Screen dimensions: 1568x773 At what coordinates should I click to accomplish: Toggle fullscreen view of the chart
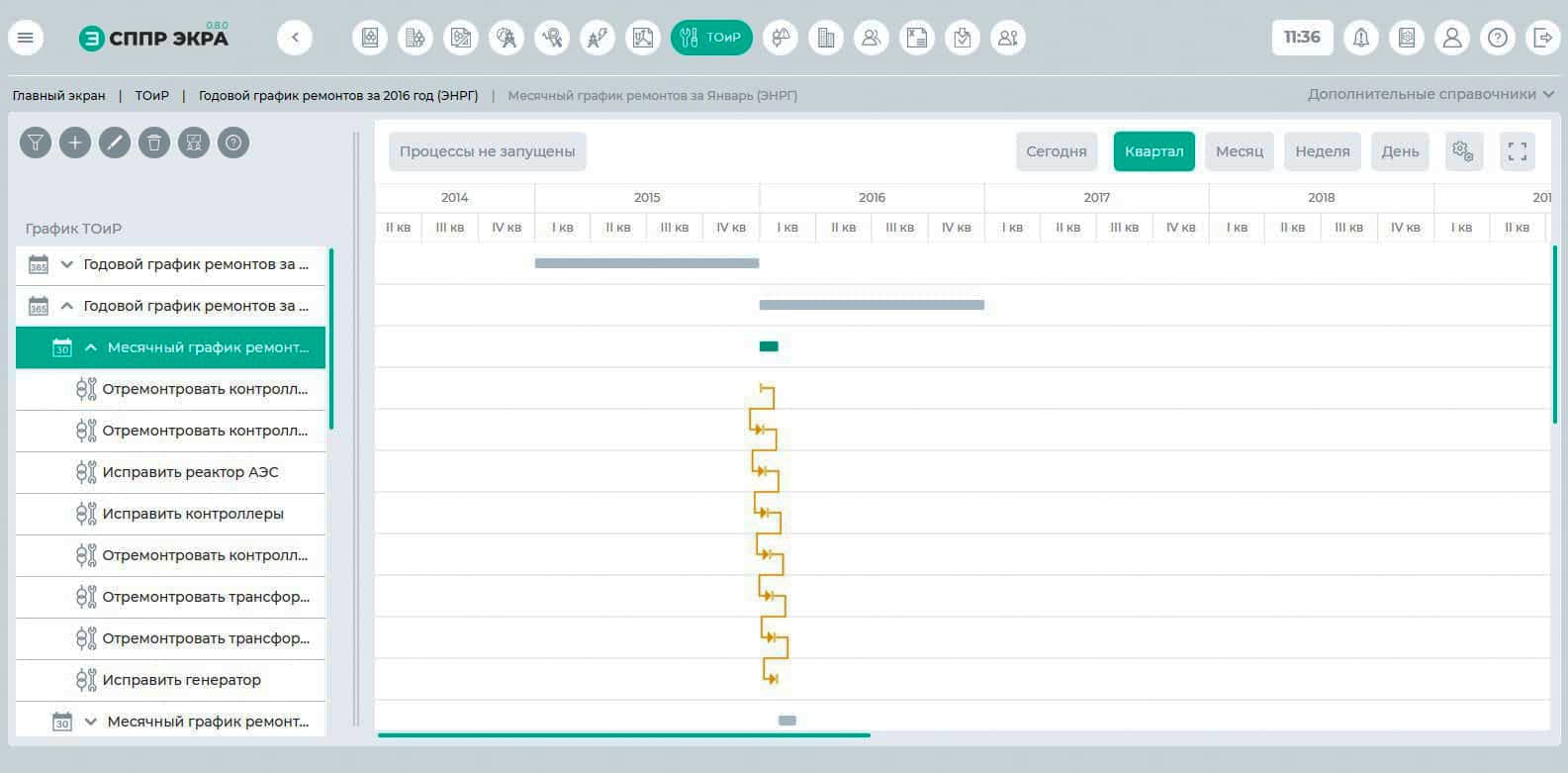(1518, 151)
